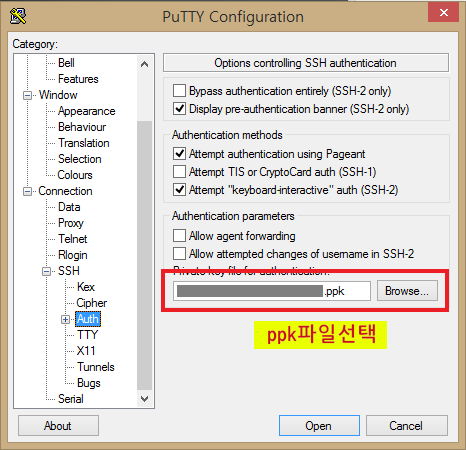
Task: Select Translation category
Action: click(x=84, y=143)
